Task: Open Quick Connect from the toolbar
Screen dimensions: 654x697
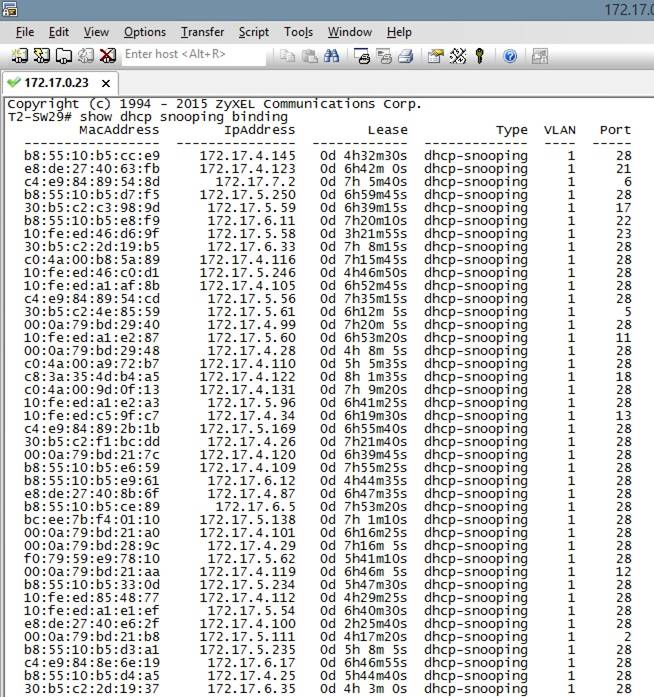Action: (36, 55)
